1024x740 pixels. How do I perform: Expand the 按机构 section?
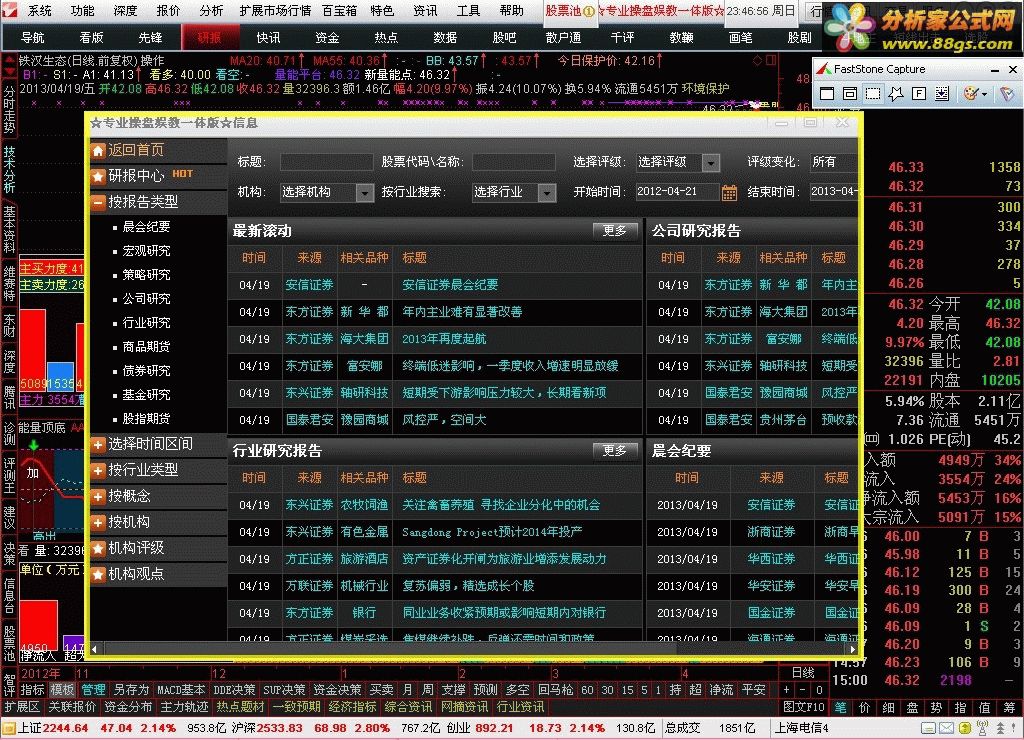coord(98,523)
